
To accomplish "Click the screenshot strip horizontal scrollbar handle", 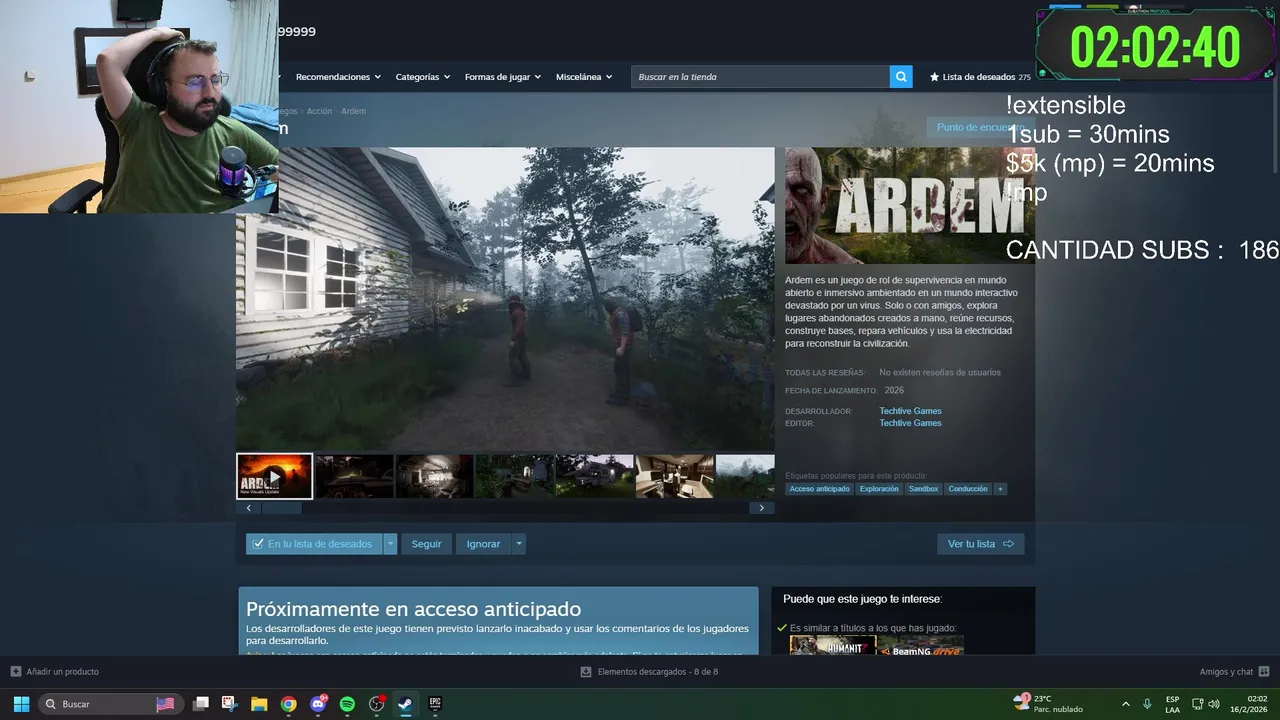I will 281,508.
